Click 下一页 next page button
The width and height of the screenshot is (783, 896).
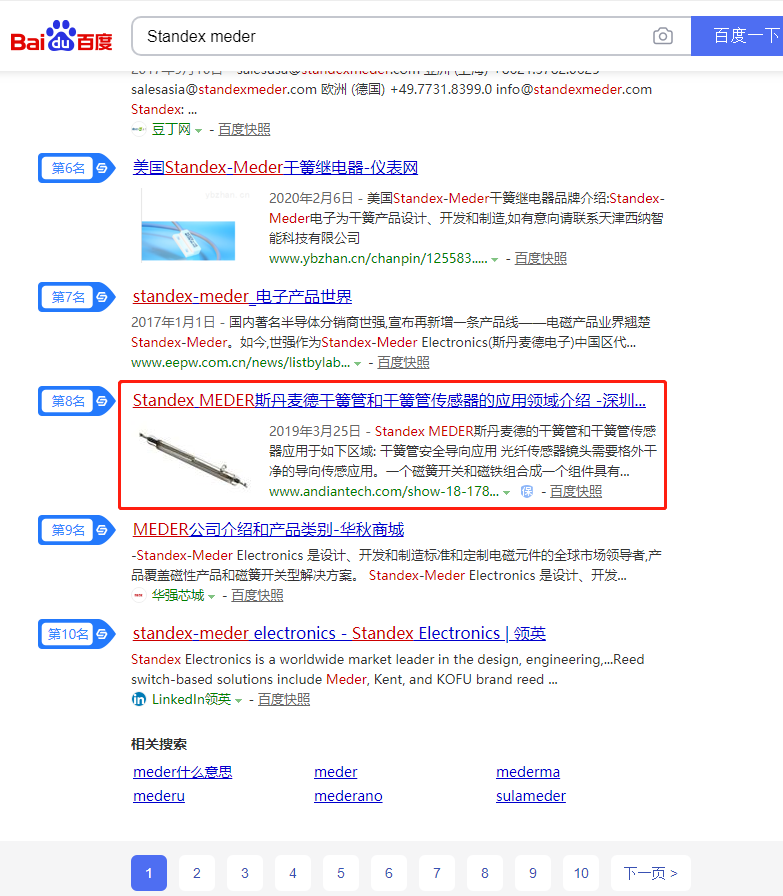pyautogui.click(x=650, y=873)
